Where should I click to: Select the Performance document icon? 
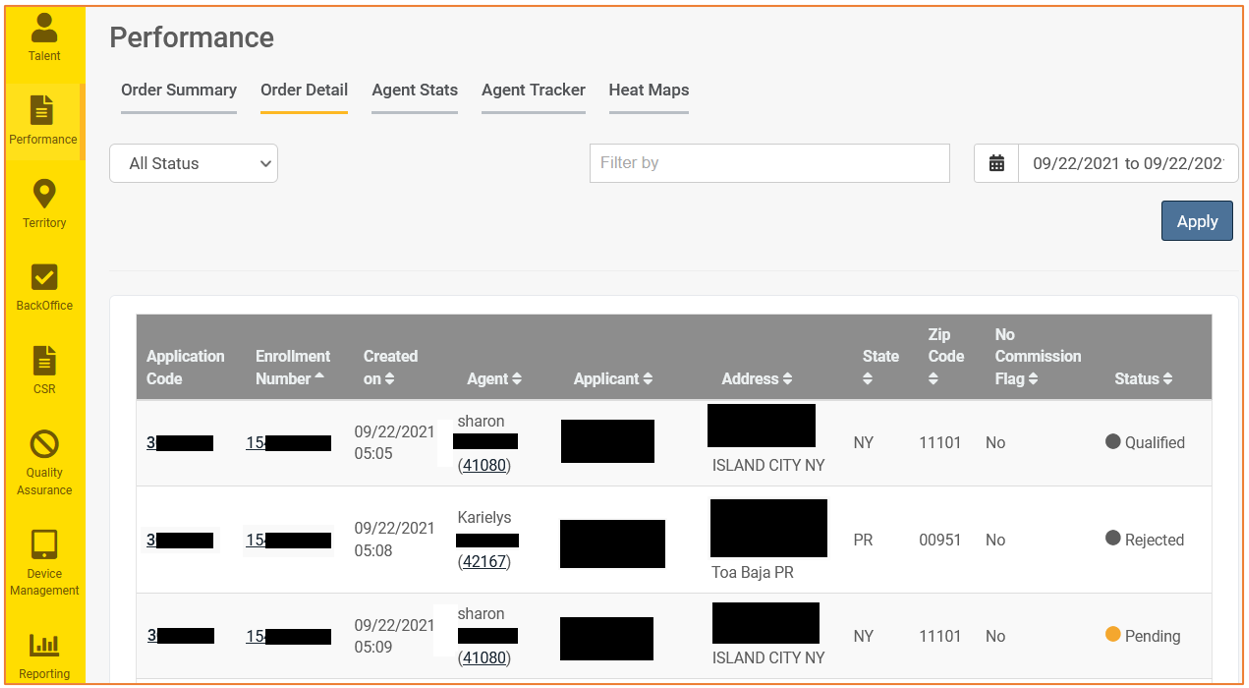click(43, 109)
